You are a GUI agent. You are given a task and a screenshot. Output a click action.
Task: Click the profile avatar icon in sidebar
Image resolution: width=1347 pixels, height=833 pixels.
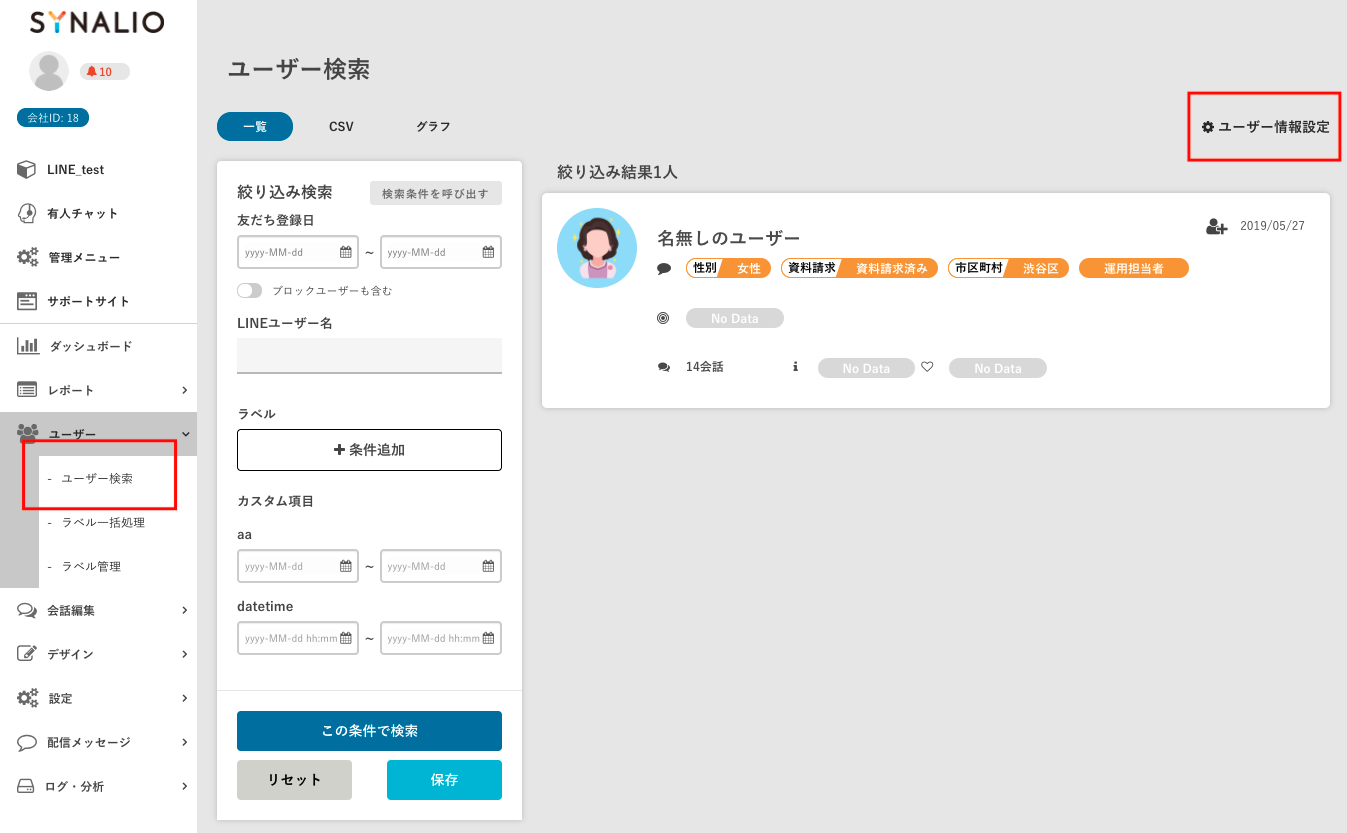(49, 71)
